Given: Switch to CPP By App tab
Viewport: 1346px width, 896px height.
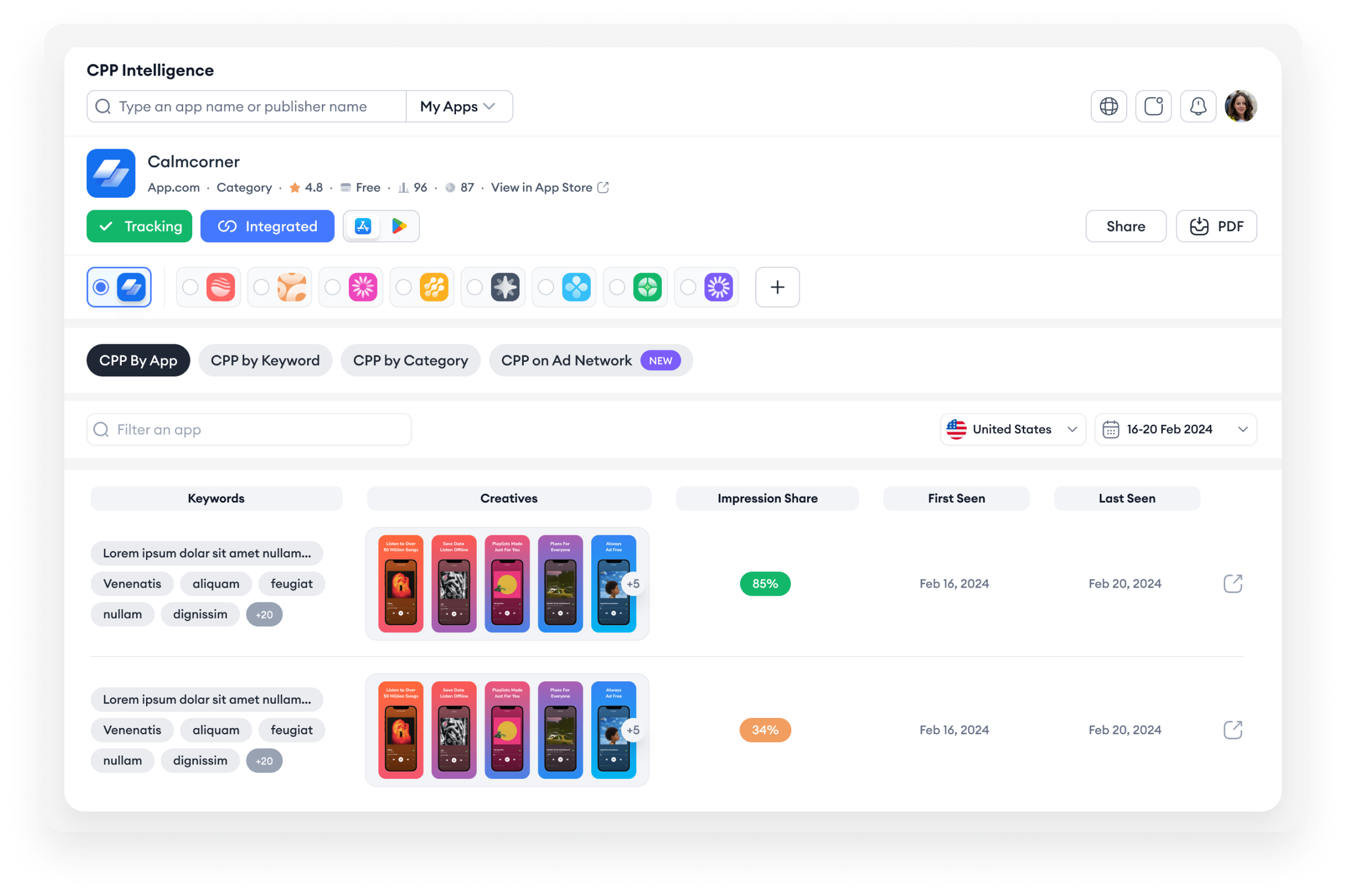Looking at the screenshot, I should coord(138,361).
